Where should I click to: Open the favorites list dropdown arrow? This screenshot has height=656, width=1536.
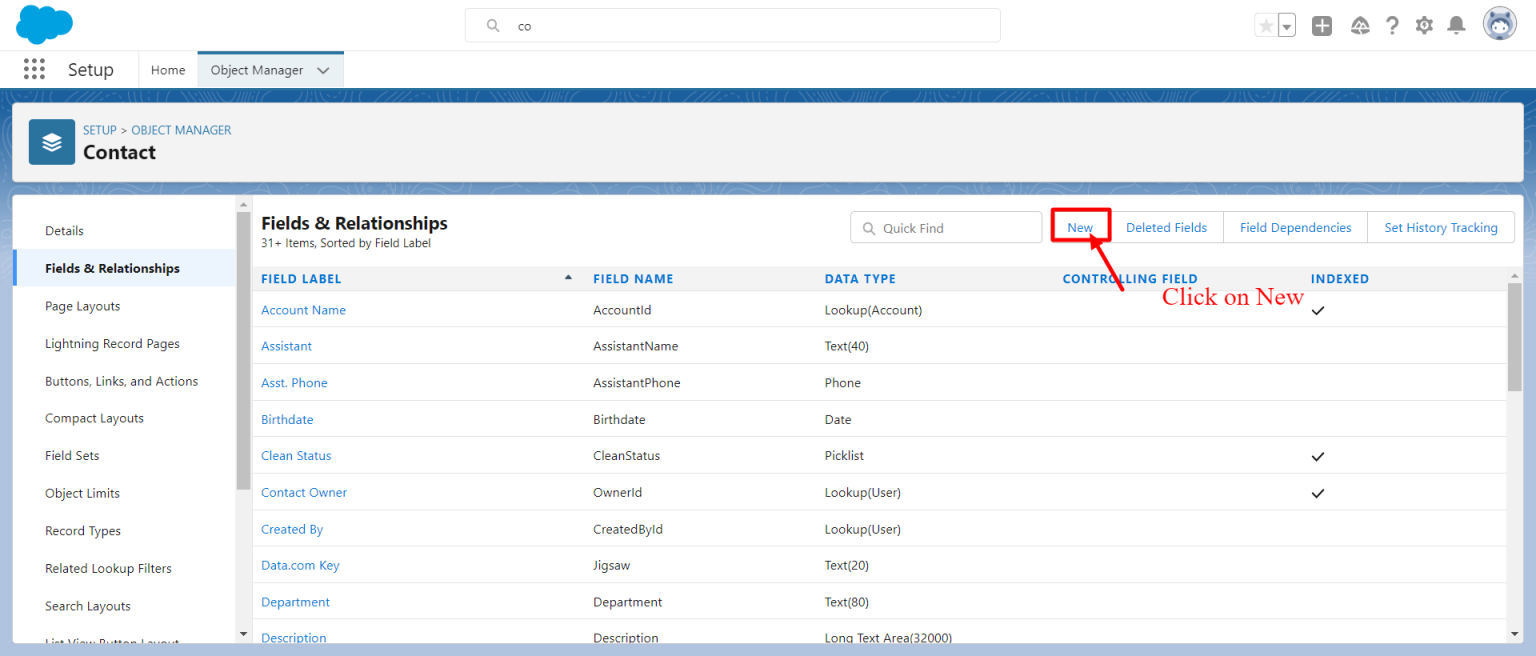pos(1286,25)
